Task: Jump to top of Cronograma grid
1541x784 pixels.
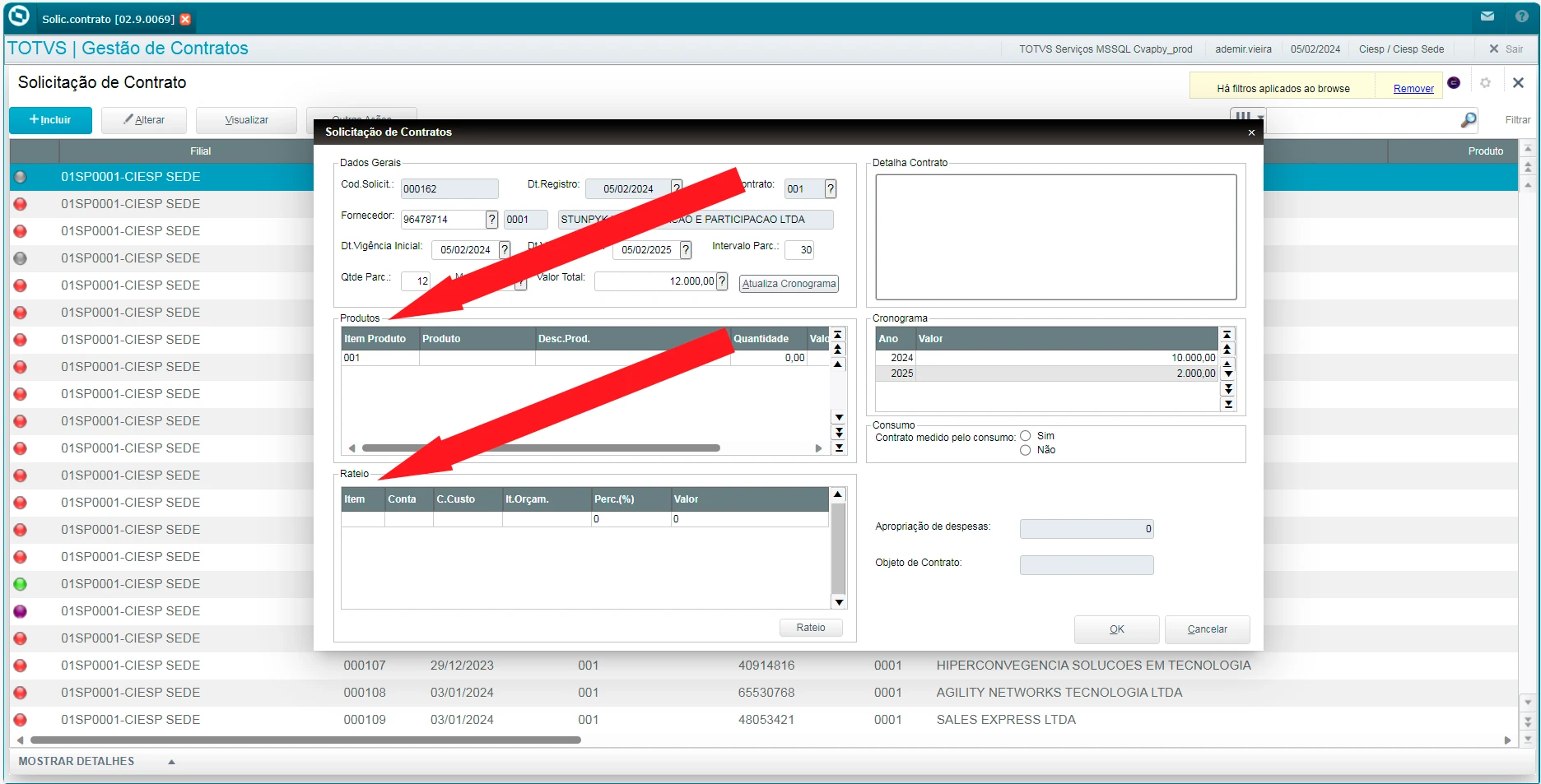Action: 1227,335
